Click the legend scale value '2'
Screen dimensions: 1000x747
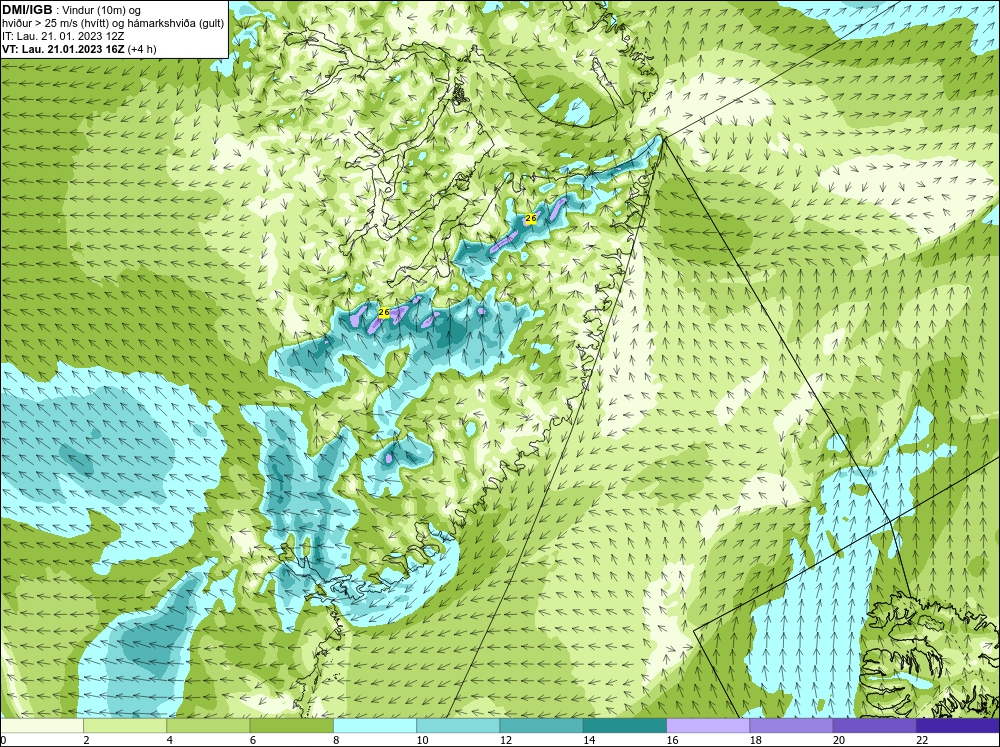point(86,740)
